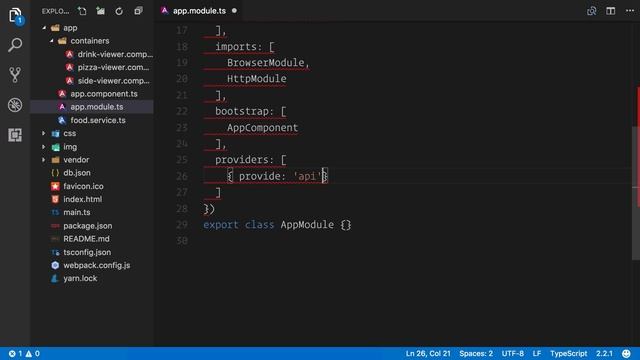The image size is (640, 360).
Task: Close unsaved app.module.ts tab via dot
Action: 234,11
